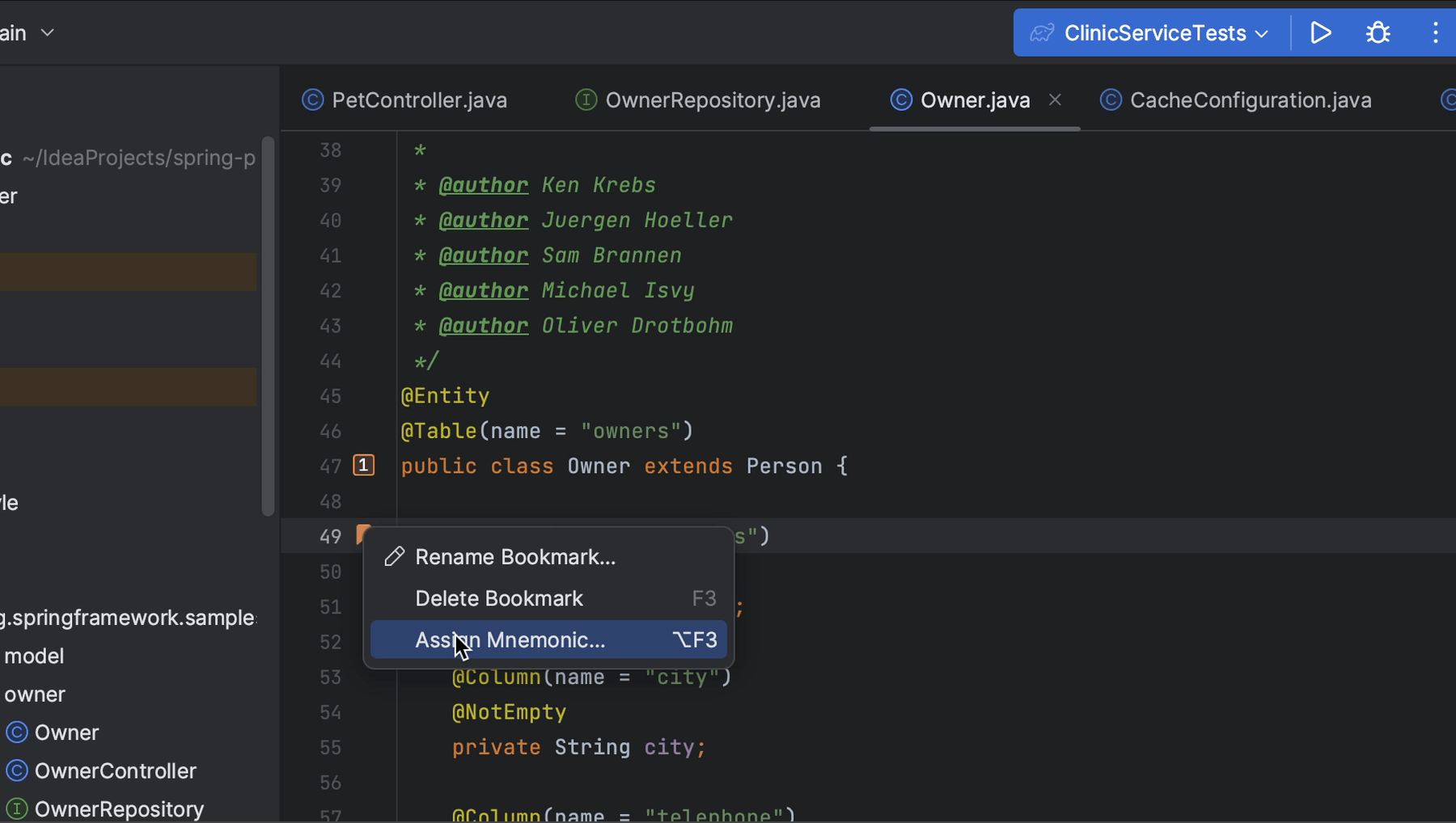Open the more actions vertical dots menu
Screen dimensions: 1456x823
coord(1435,33)
